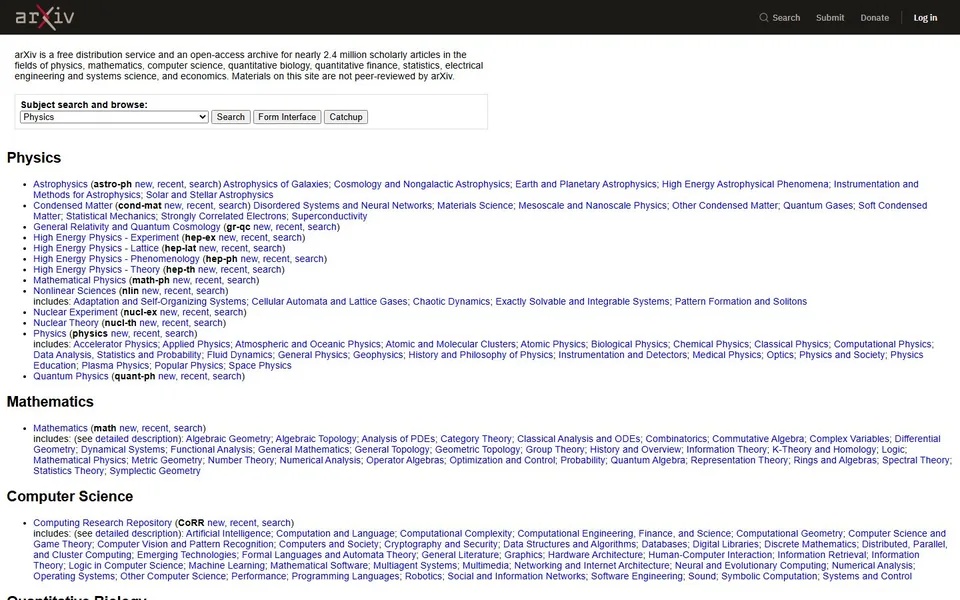Open Computing Research Repository link
Image resolution: width=960 pixels, height=600 pixels.
click(102, 523)
